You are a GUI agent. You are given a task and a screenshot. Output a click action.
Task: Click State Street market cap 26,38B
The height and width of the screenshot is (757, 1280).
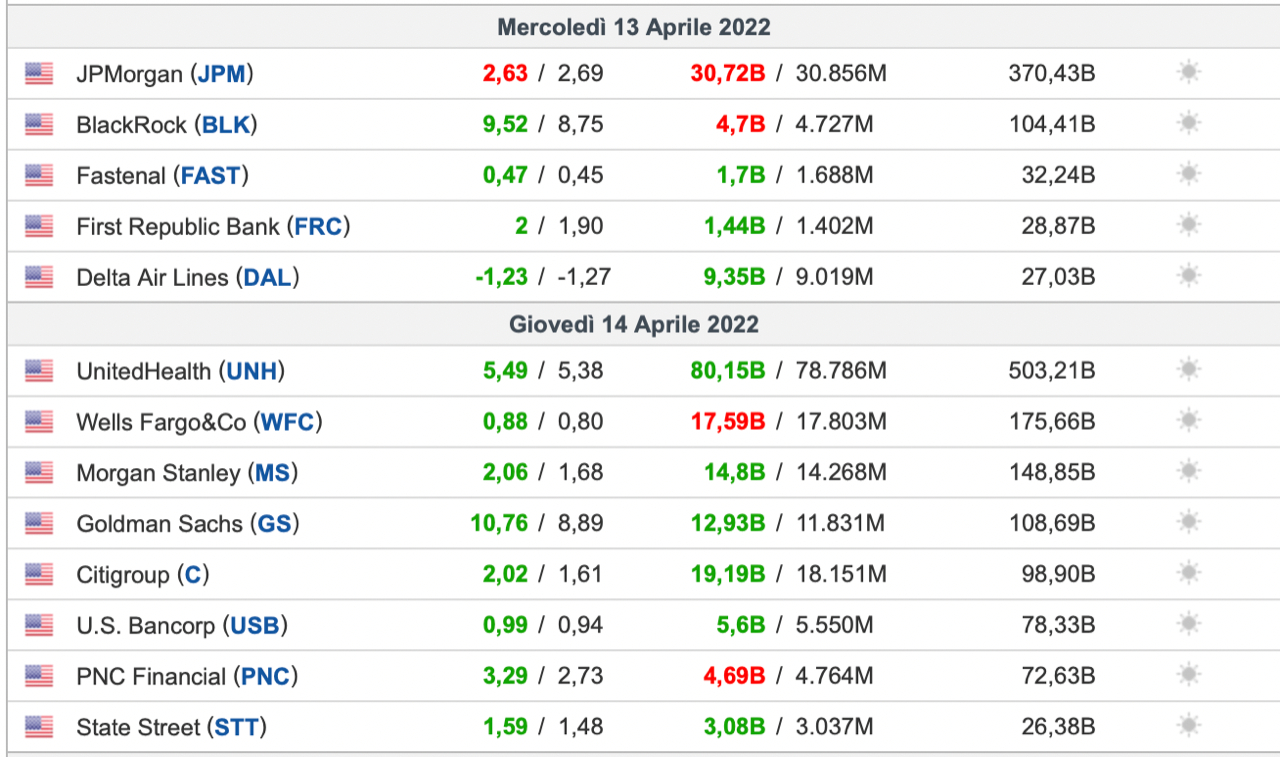pyautogui.click(x=1058, y=728)
